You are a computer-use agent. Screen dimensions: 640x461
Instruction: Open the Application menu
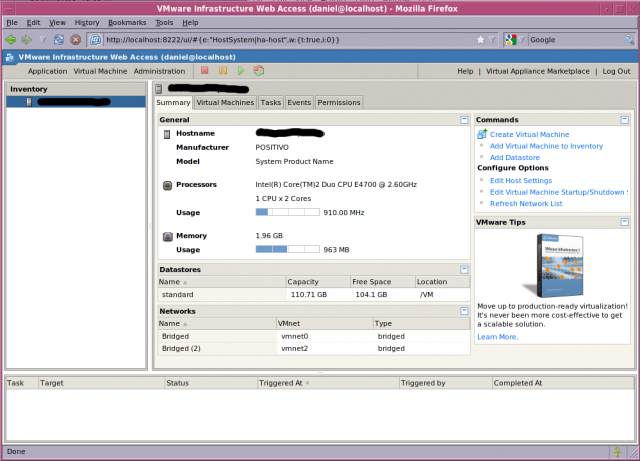point(47,71)
